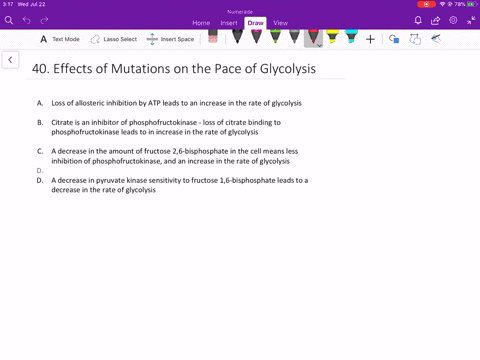Toggle the touch drawing mode icon
Screen dimensions: 480x360
tap(436, 39)
